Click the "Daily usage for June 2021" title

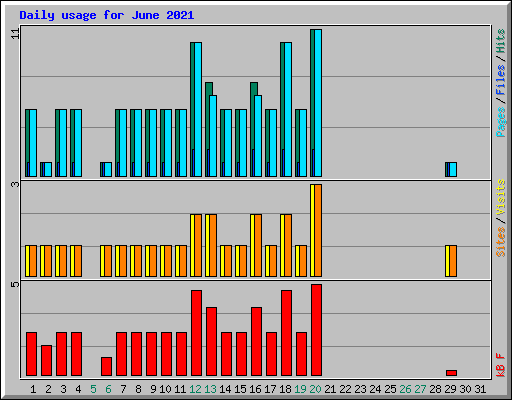(107, 15)
